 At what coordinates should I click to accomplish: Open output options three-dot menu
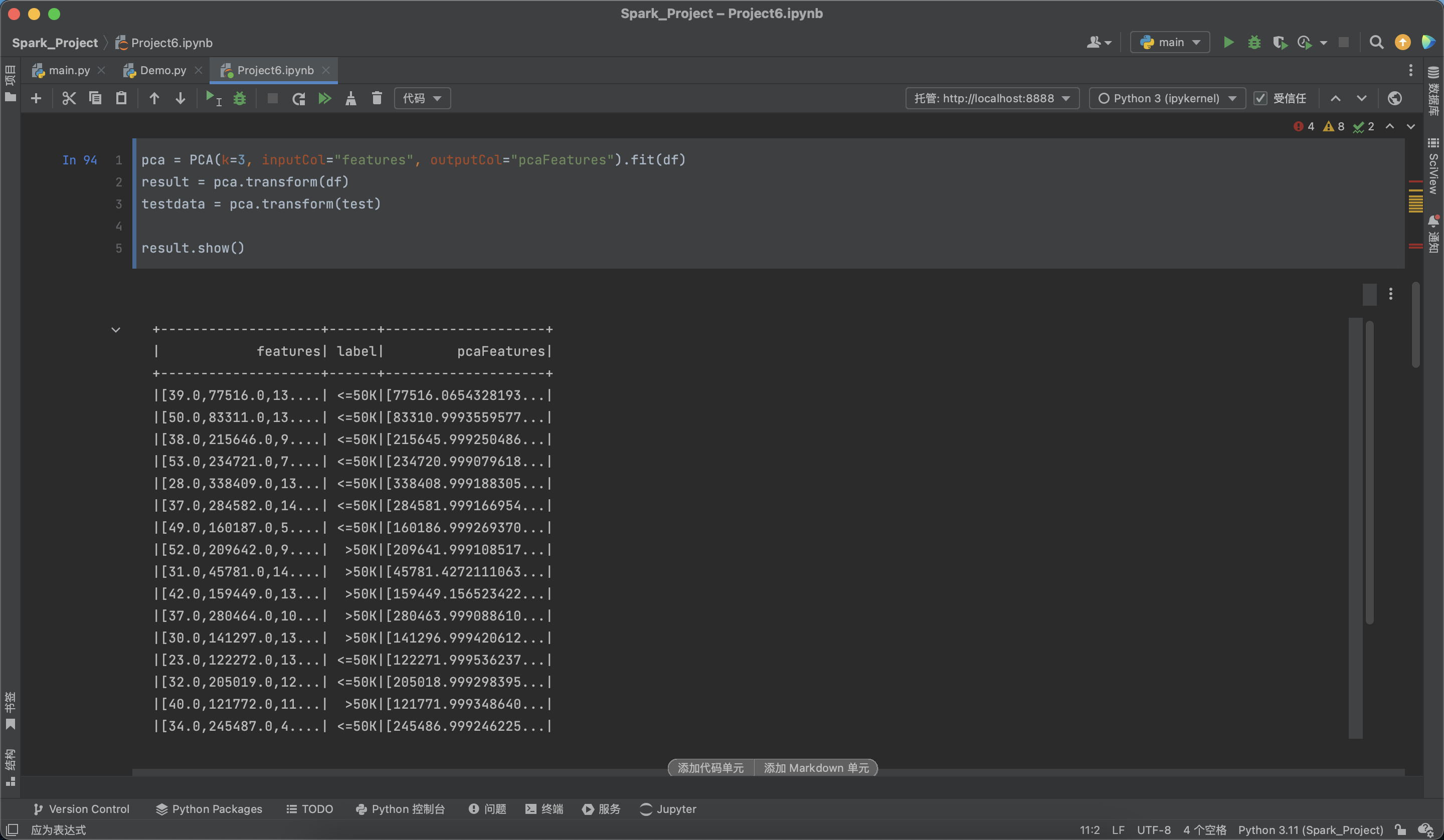[x=1391, y=294]
